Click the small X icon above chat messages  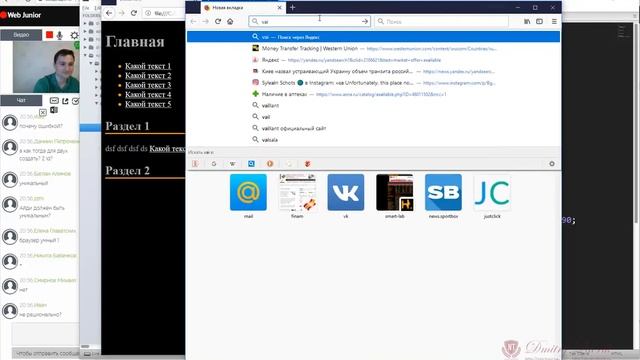tap(43, 112)
